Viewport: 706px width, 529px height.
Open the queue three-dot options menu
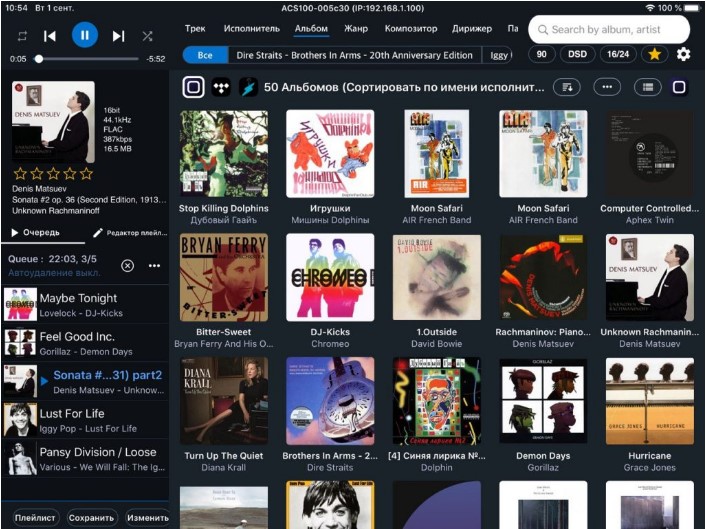click(x=154, y=266)
